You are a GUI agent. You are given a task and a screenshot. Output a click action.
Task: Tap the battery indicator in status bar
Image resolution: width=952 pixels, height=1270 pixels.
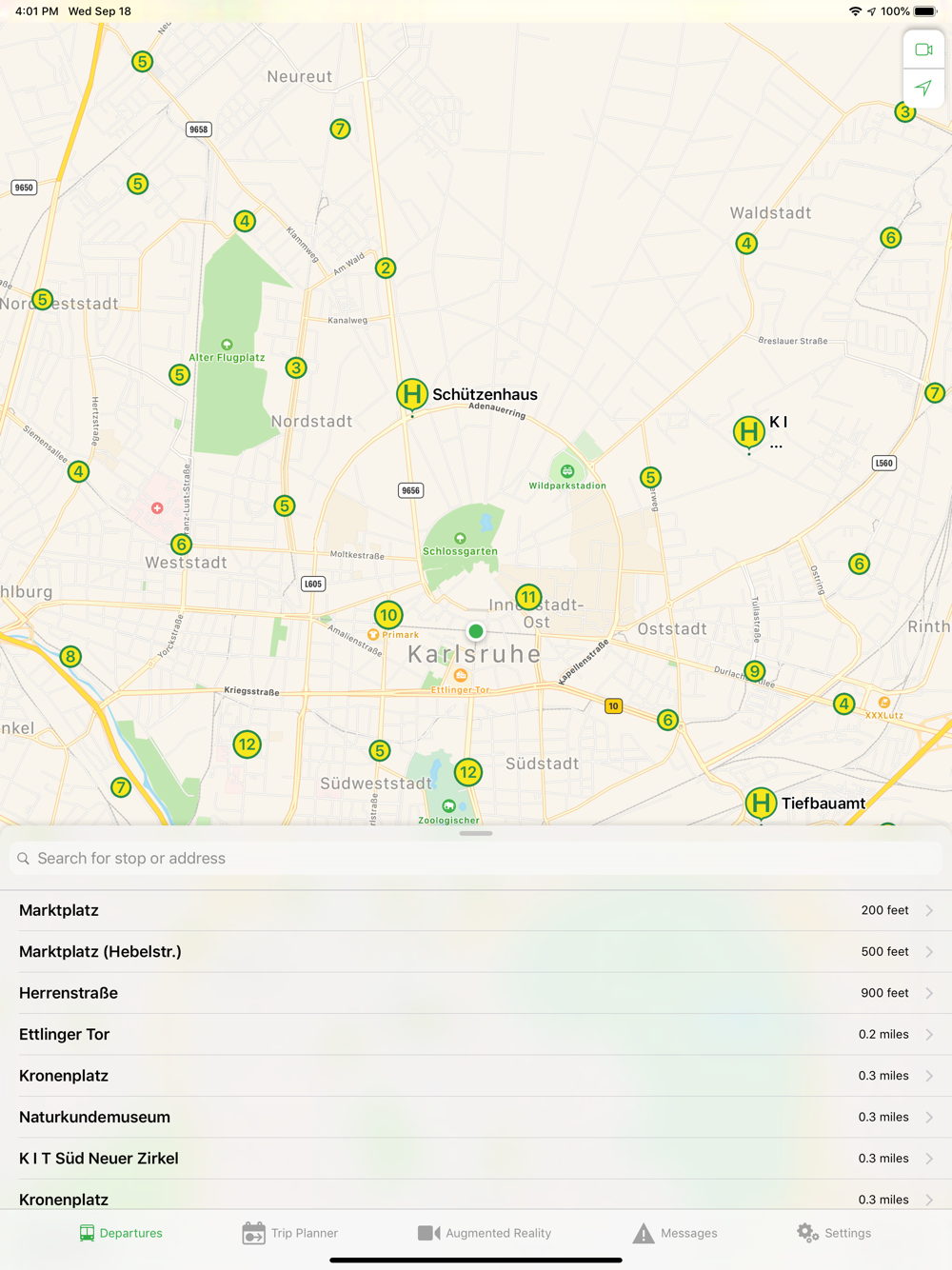click(x=925, y=11)
